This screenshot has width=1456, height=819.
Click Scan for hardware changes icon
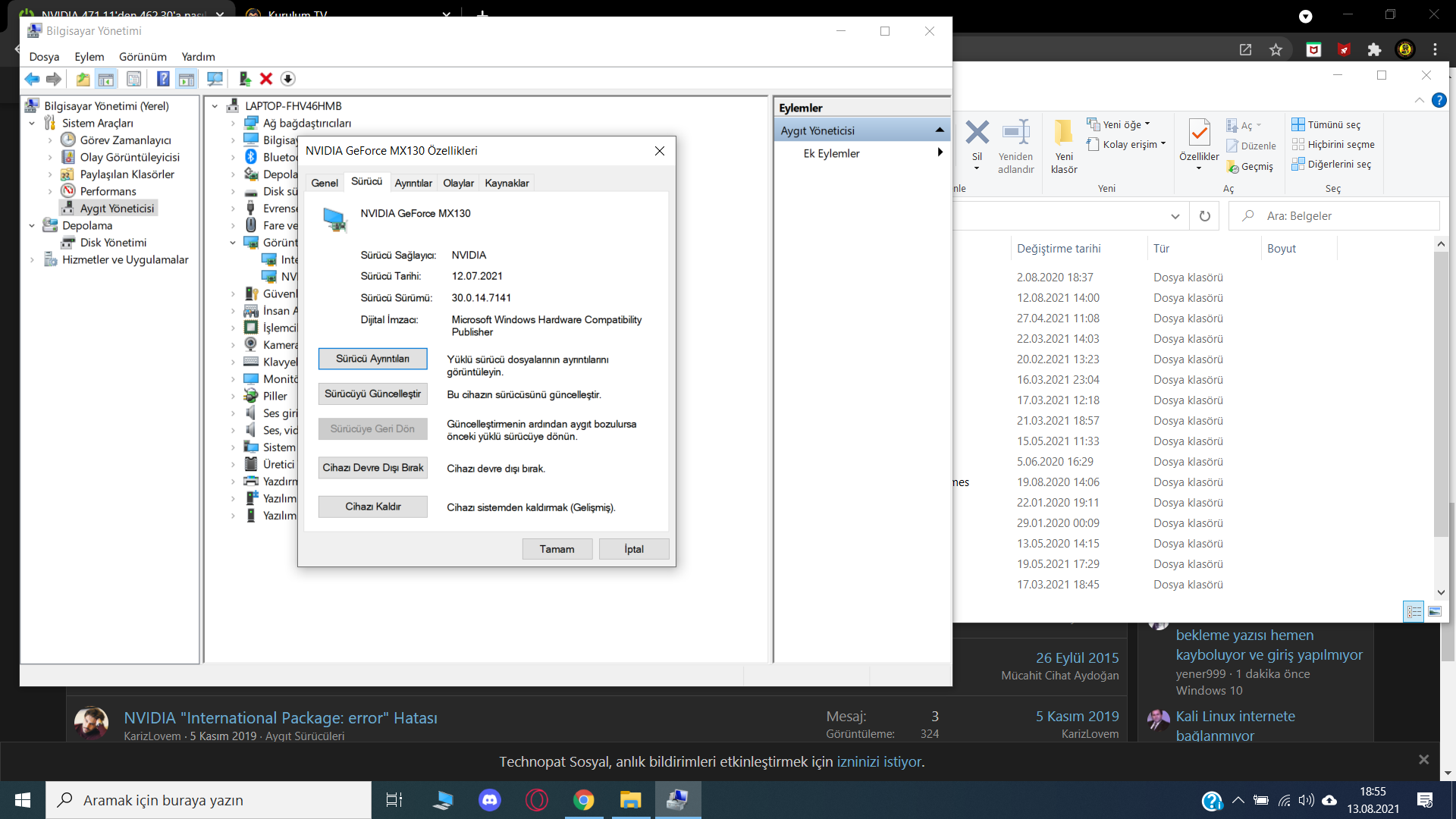coord(215,79)
